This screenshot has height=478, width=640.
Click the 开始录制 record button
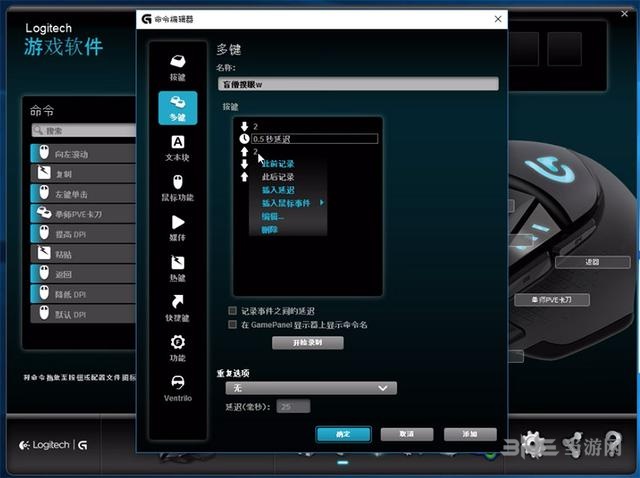coord(308,342)
